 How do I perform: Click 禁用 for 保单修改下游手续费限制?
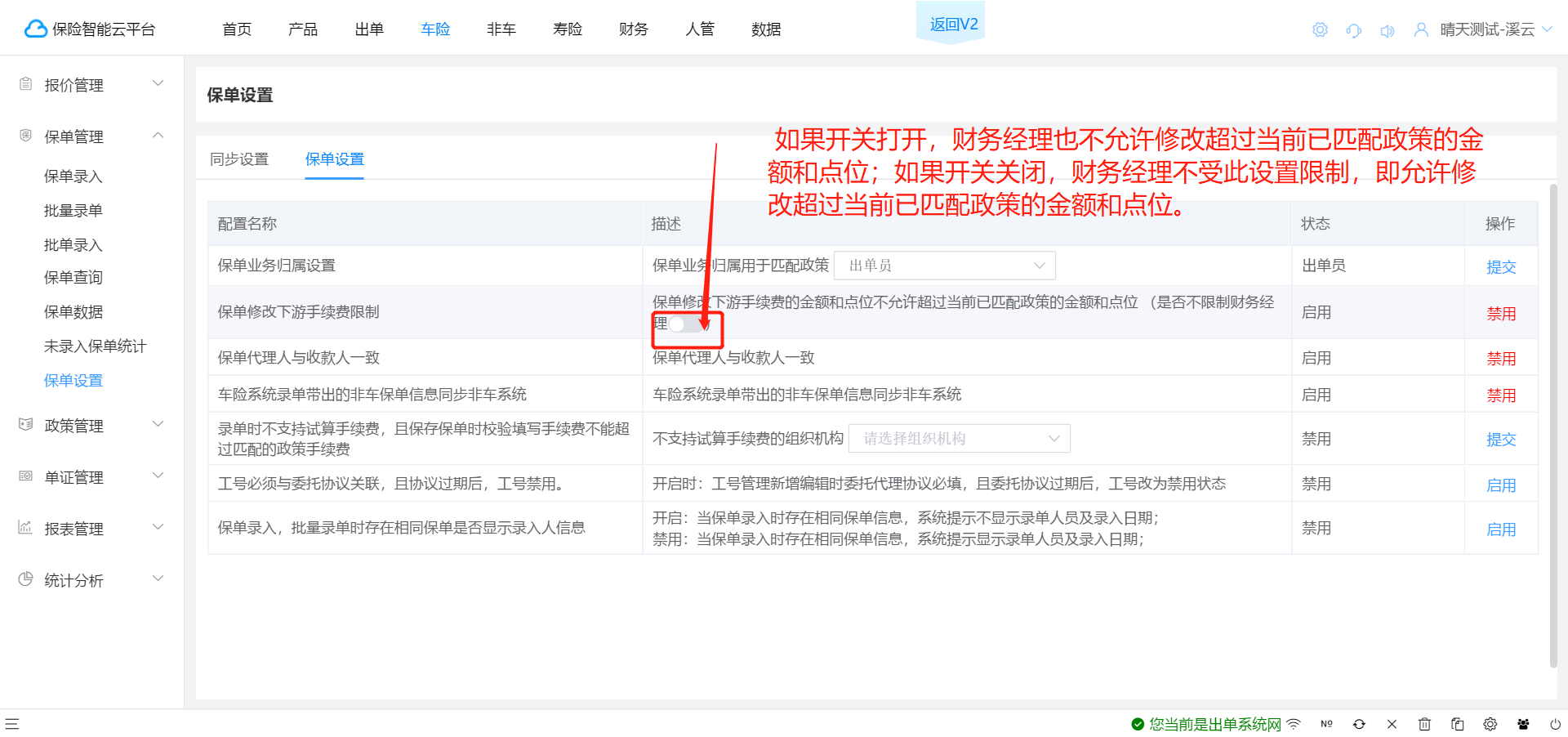pos(1501,314)
